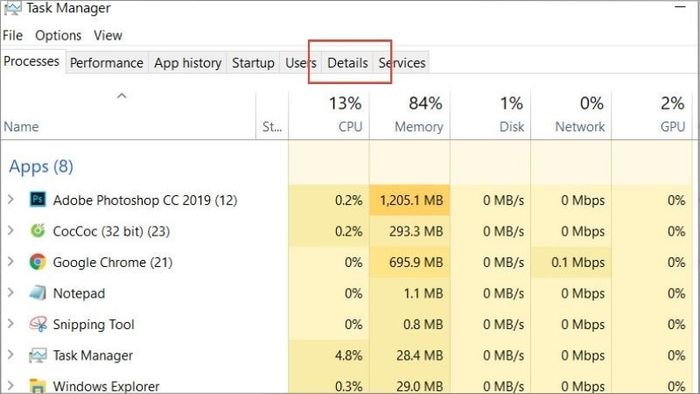The image size is (700, 394).
Task: Click the Task Manager title bar icon
Action: click(12, 8)
